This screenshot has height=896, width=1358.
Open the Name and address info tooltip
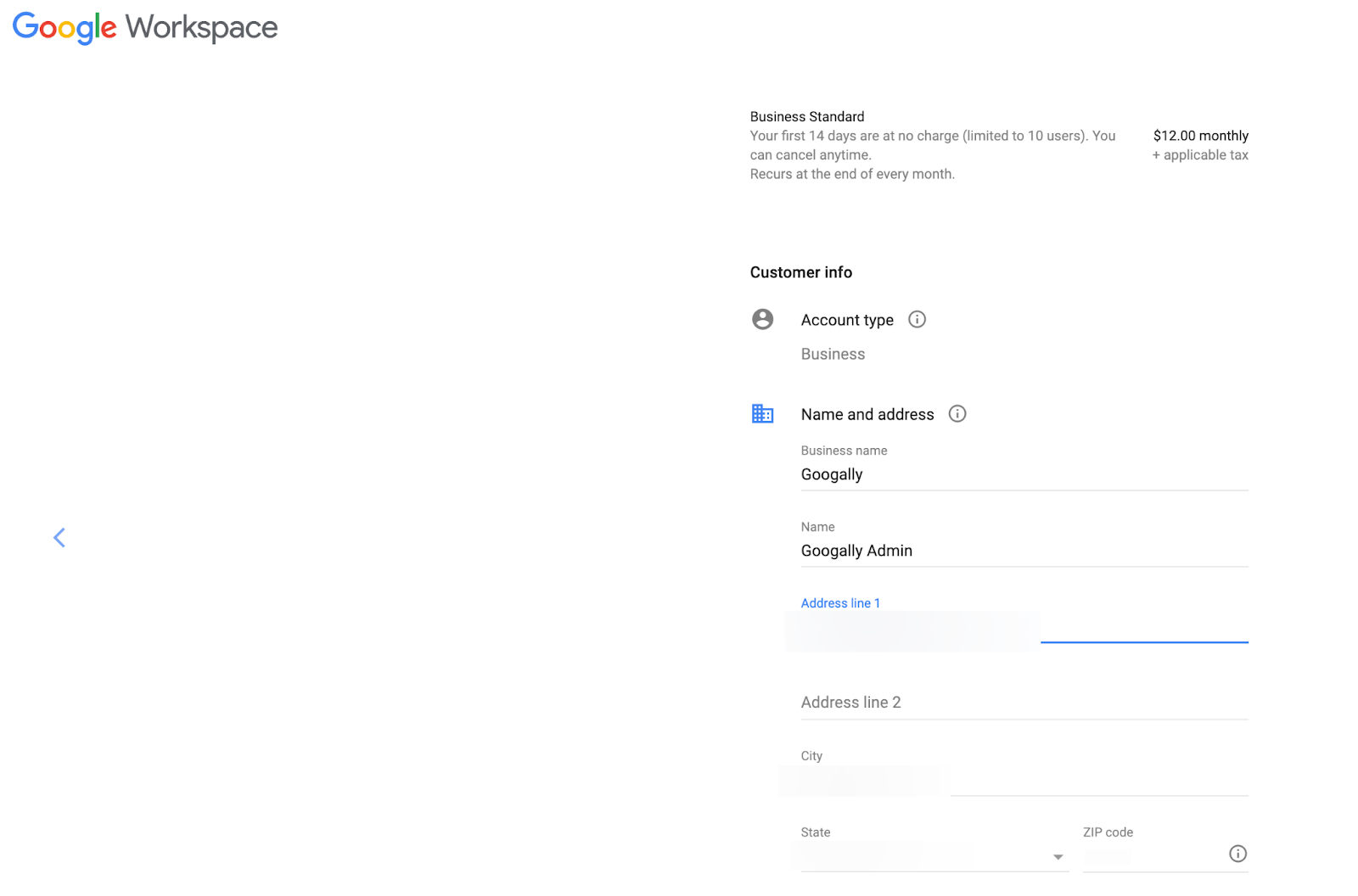957,414
